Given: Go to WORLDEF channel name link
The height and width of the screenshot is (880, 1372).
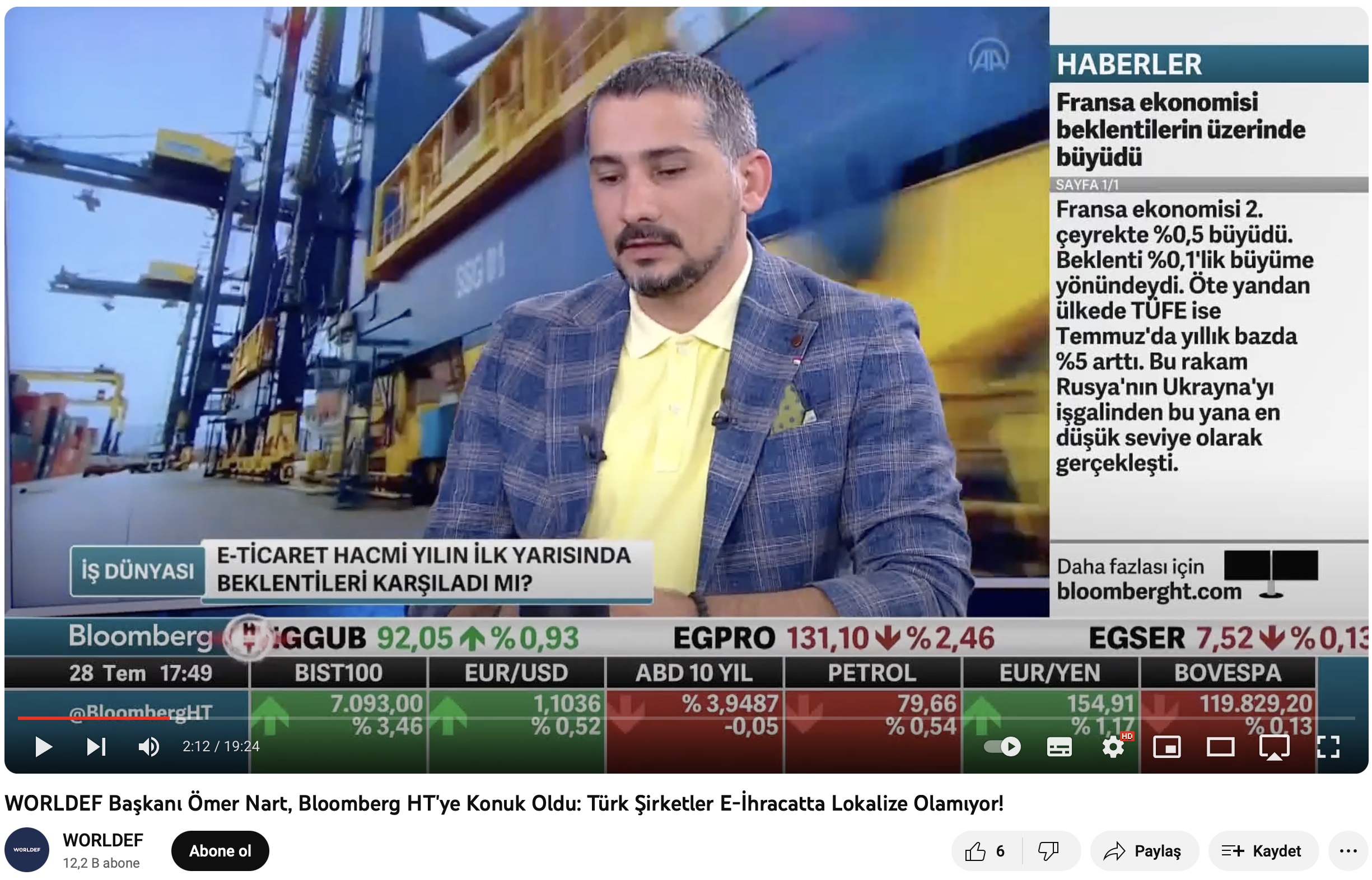Looking at the screenshot, I should [x=103, y=841].
